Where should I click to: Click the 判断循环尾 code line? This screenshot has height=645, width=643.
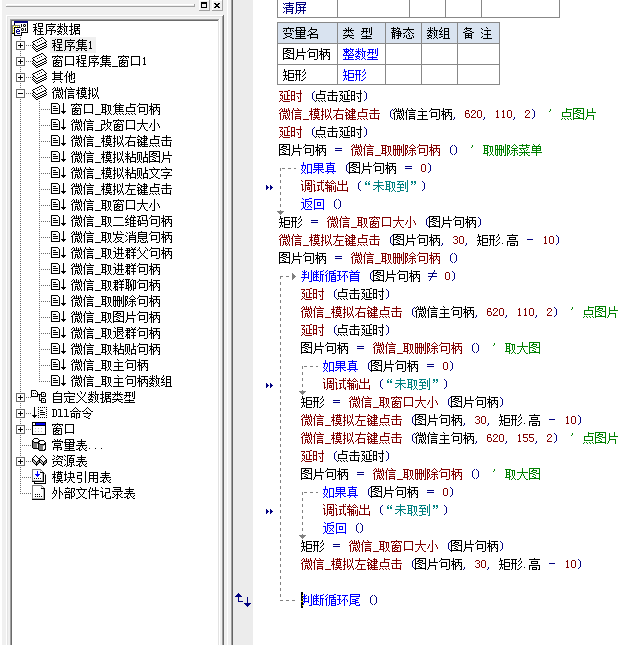click(339, 600)
